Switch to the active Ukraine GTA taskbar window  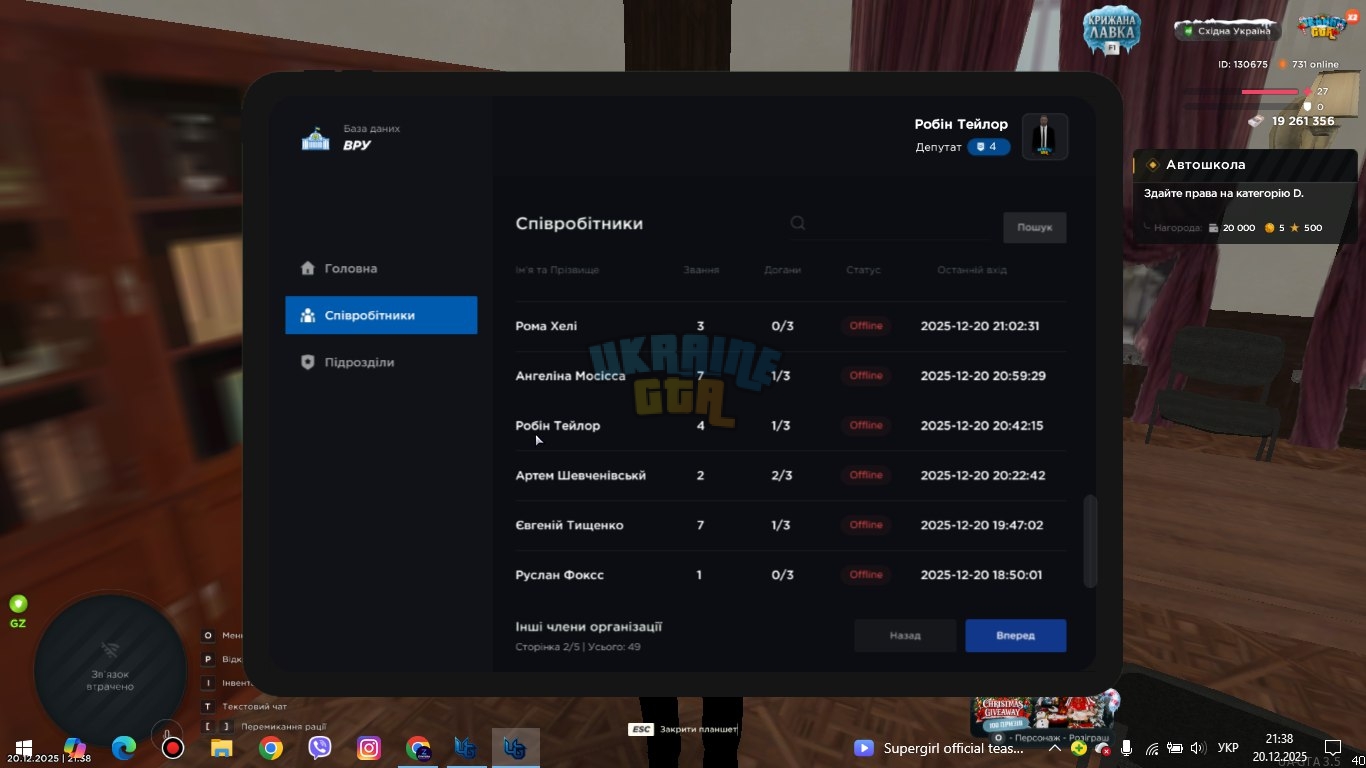coord(516,748)
